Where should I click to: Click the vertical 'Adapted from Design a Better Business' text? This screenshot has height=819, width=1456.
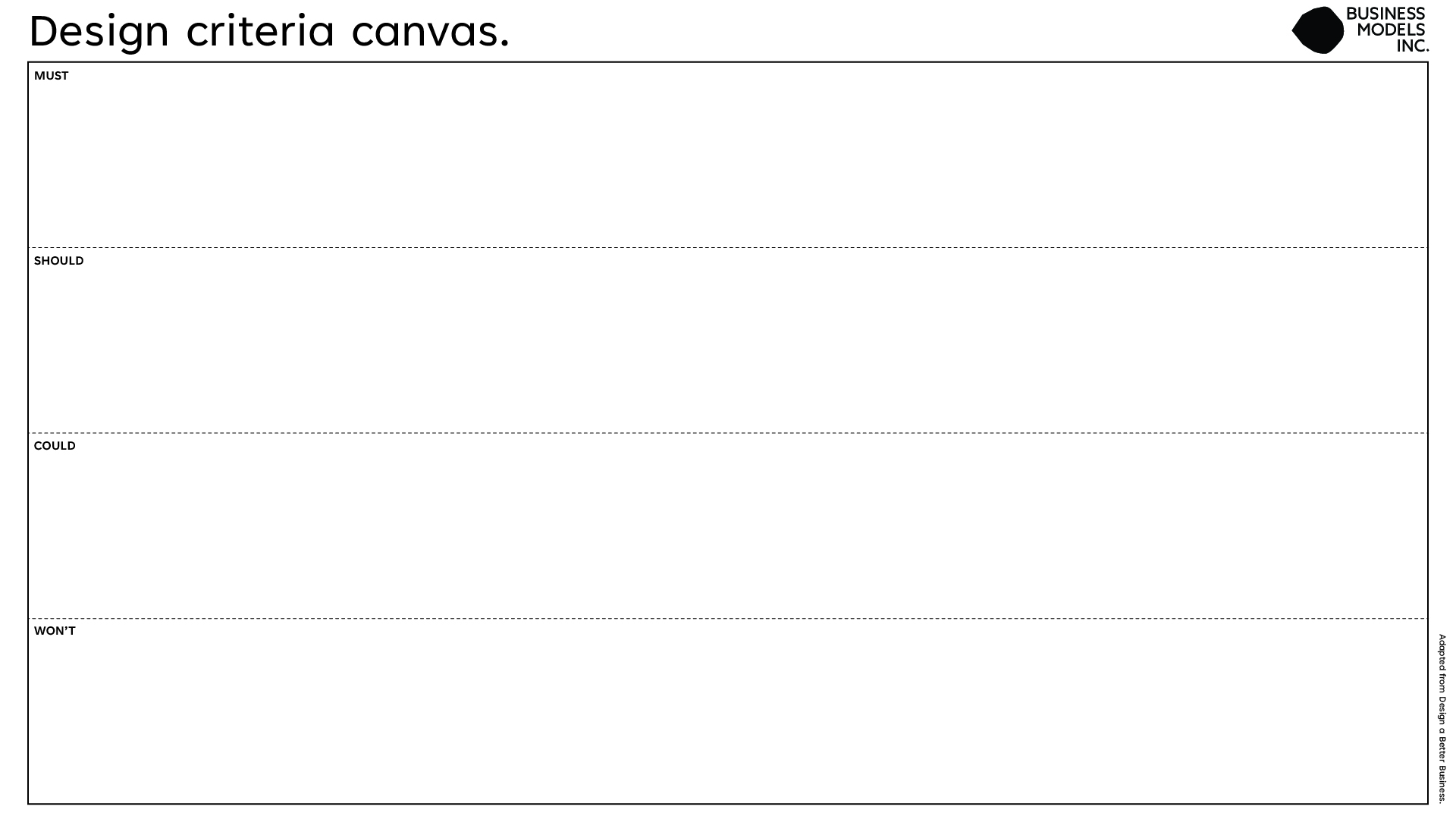[1442, 717]
